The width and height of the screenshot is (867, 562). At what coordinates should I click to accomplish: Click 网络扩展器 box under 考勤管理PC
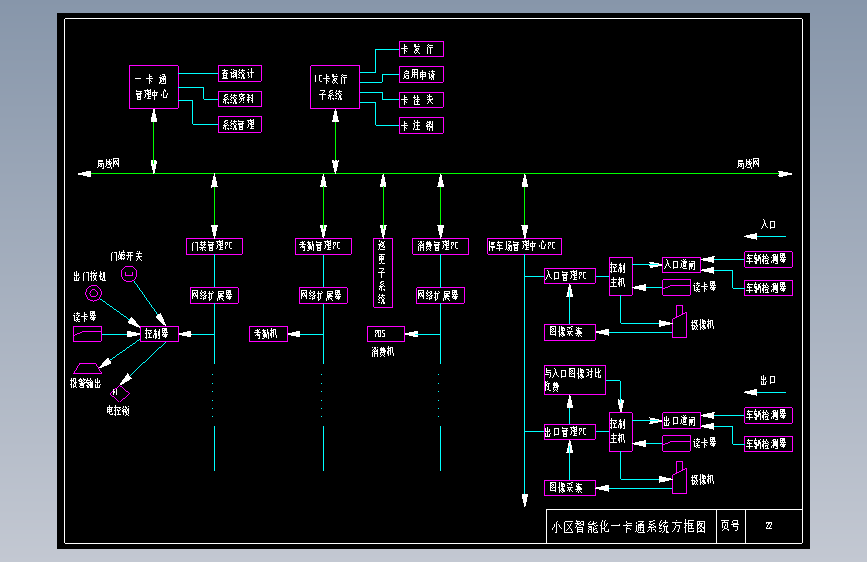[323, 295]
